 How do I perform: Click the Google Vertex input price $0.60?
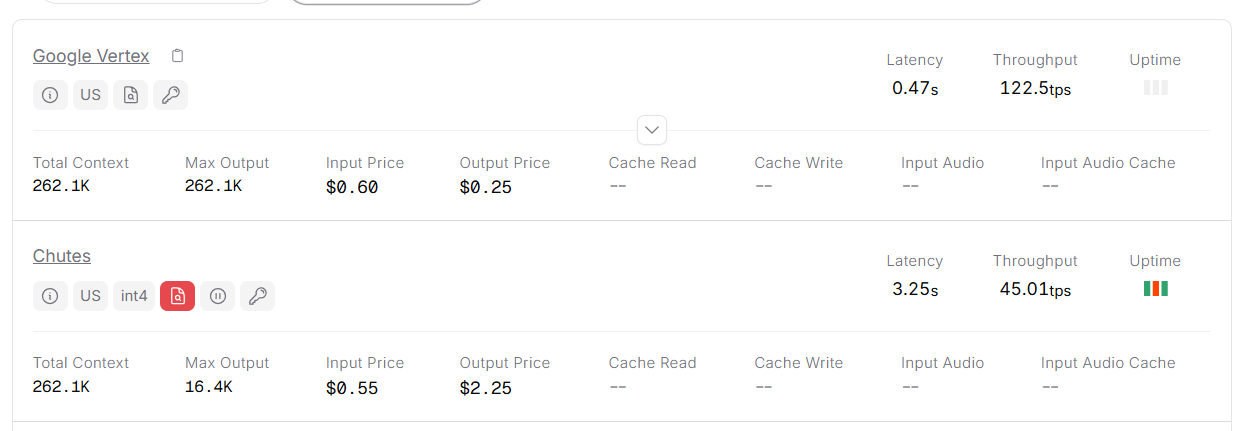(352, 187)
